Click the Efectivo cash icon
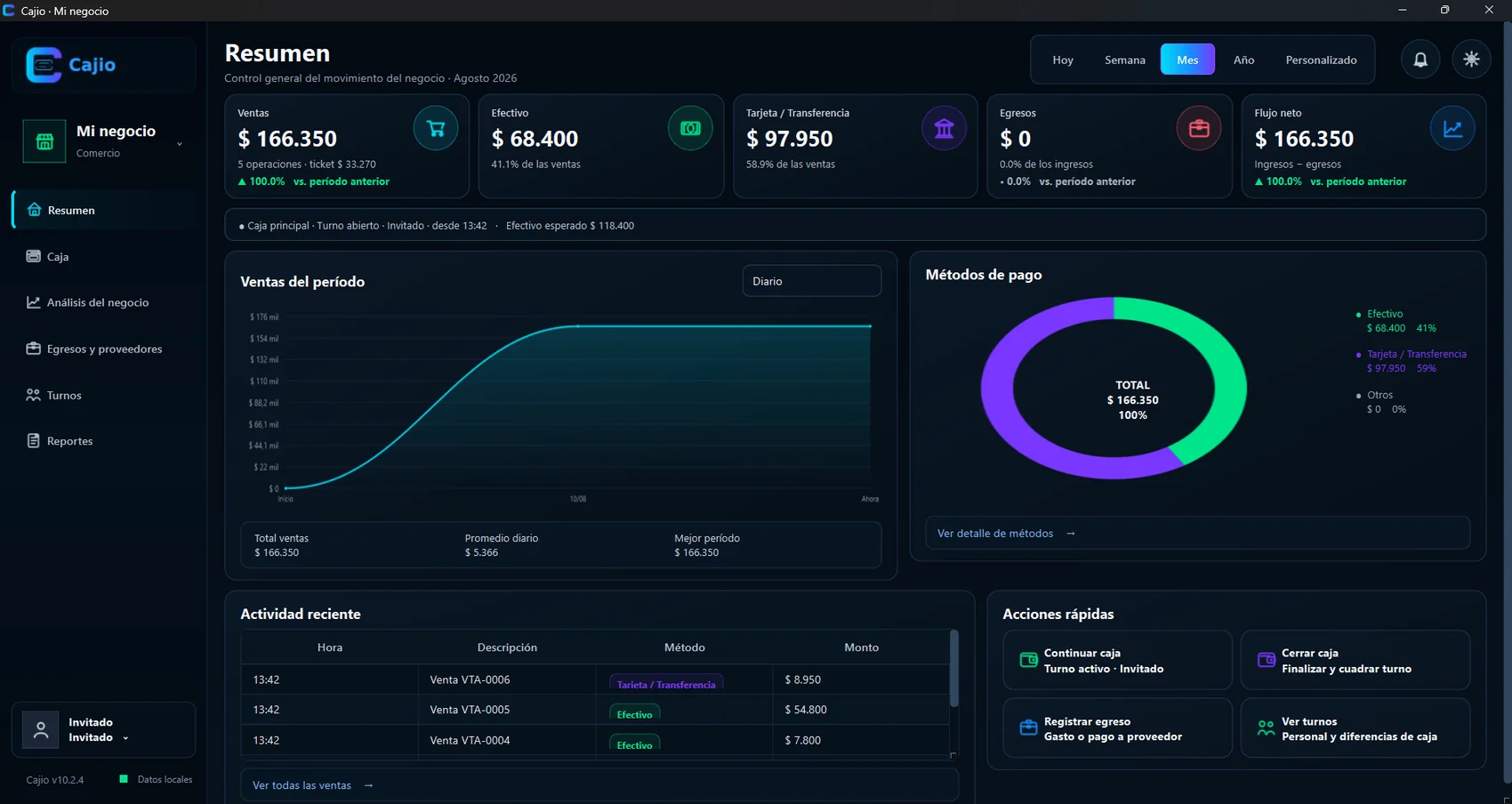The height and width of the screenshot is (804, 1512). [690, 128]
